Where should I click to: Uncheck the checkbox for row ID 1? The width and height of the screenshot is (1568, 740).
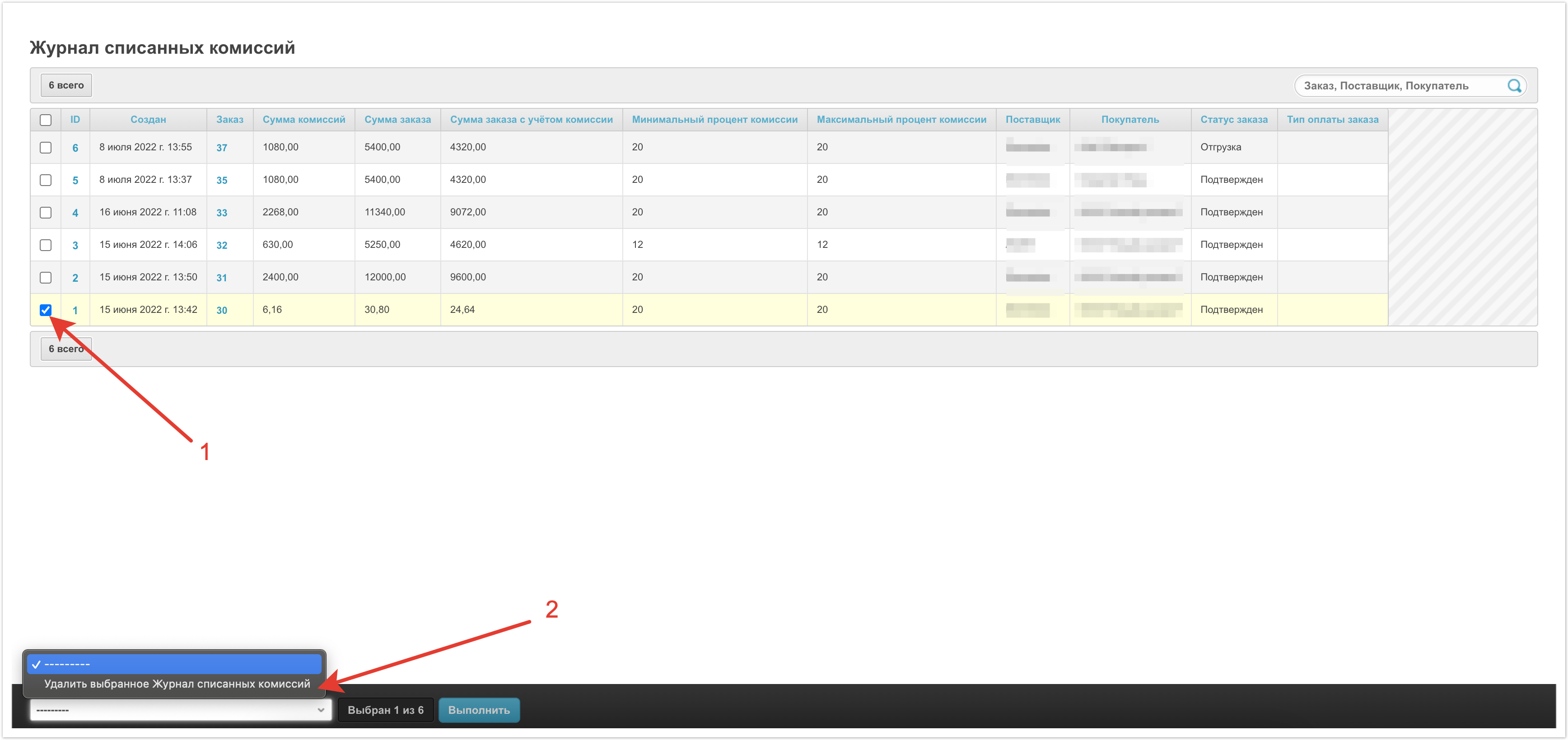[x=46, y=310]
